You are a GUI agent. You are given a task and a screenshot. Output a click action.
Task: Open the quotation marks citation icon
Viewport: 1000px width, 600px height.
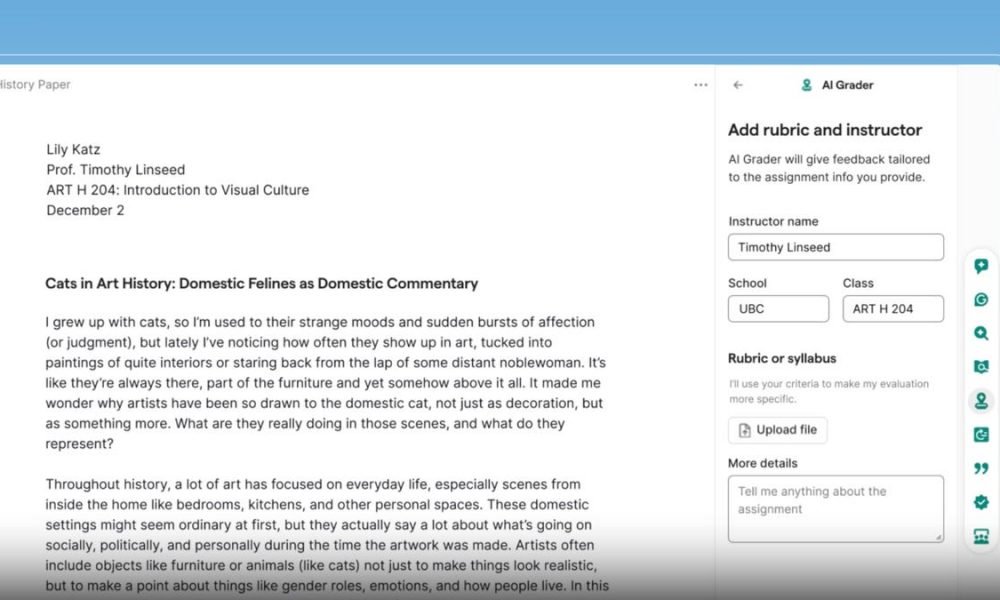click(981, 469)
